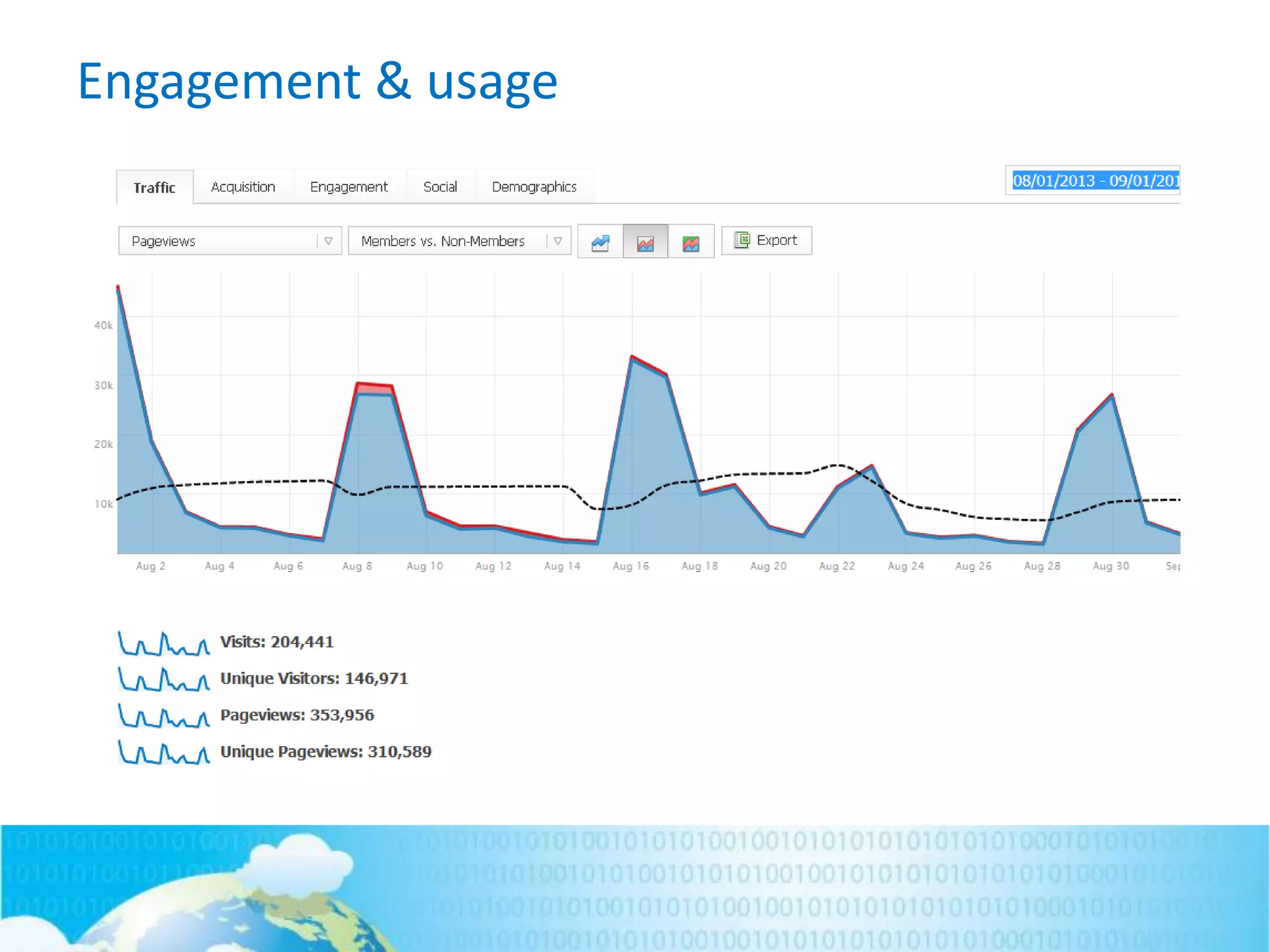Click 'Unique Visitors: 146,971' text
Viewport: 1270px width, 952px height.
(x=314, y=678)
